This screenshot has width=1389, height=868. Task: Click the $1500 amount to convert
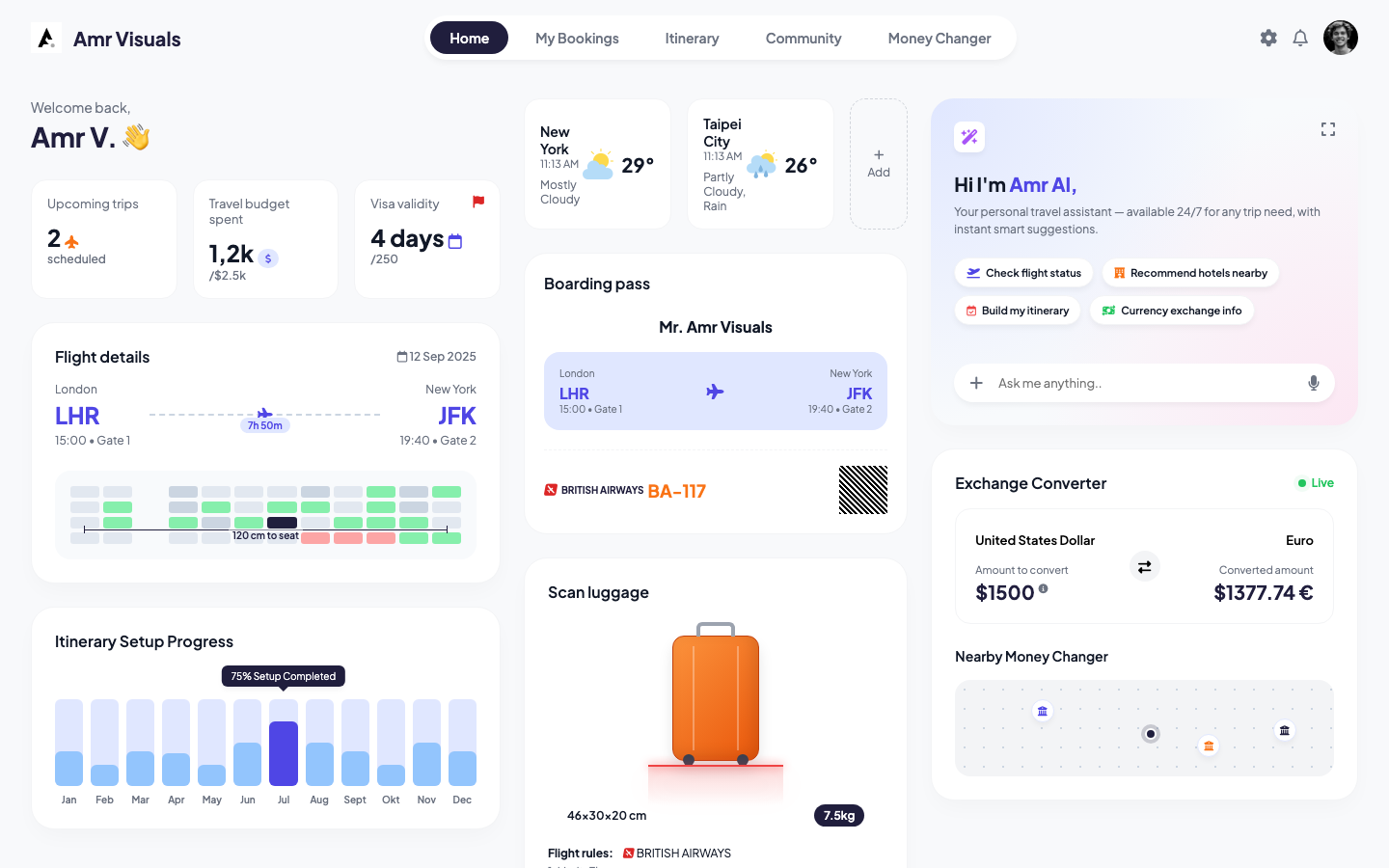pyautogui.click(x=1004, y=593)
